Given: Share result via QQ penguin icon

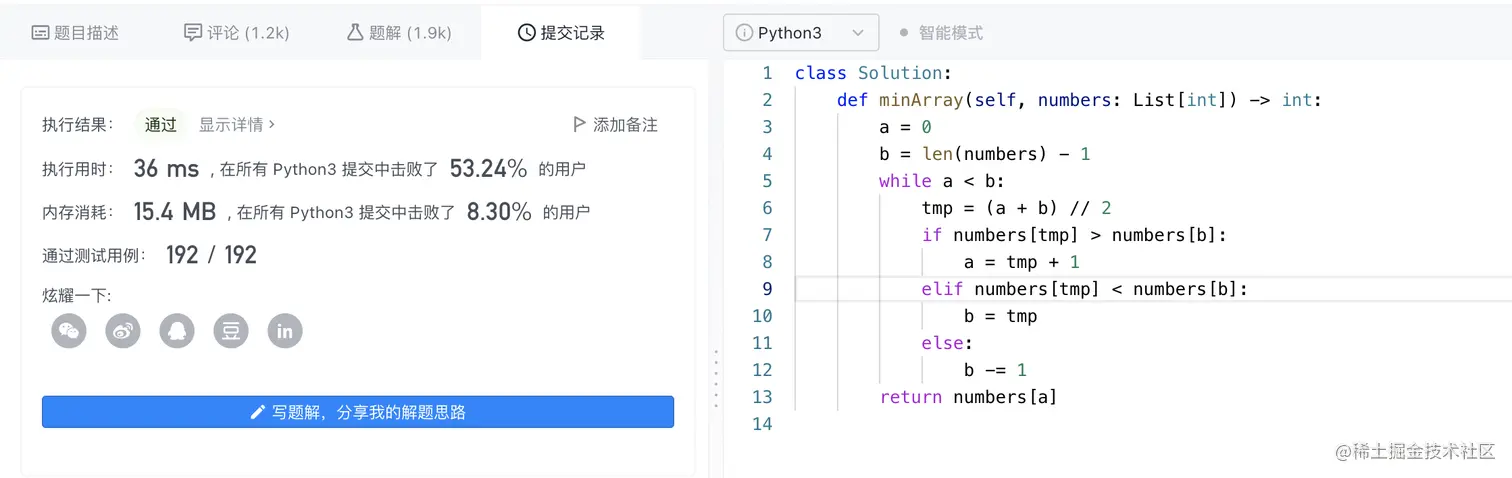Looking at the screenshot, I should (177, 331).
